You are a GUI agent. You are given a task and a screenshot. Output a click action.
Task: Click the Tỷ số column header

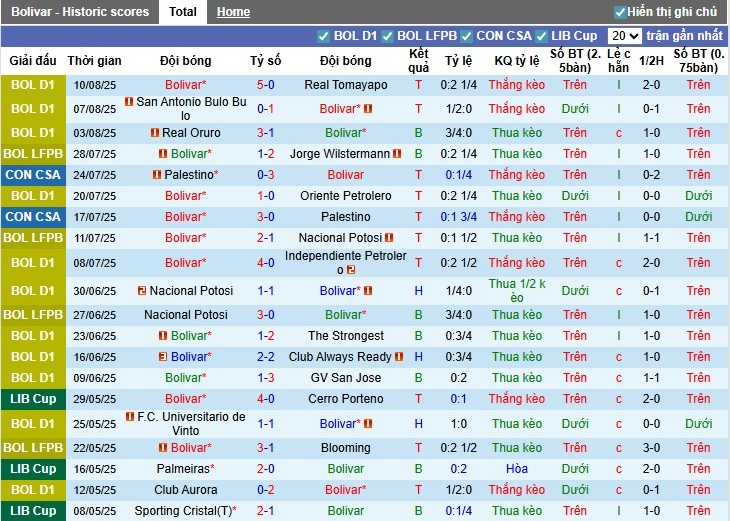[265, 61]
